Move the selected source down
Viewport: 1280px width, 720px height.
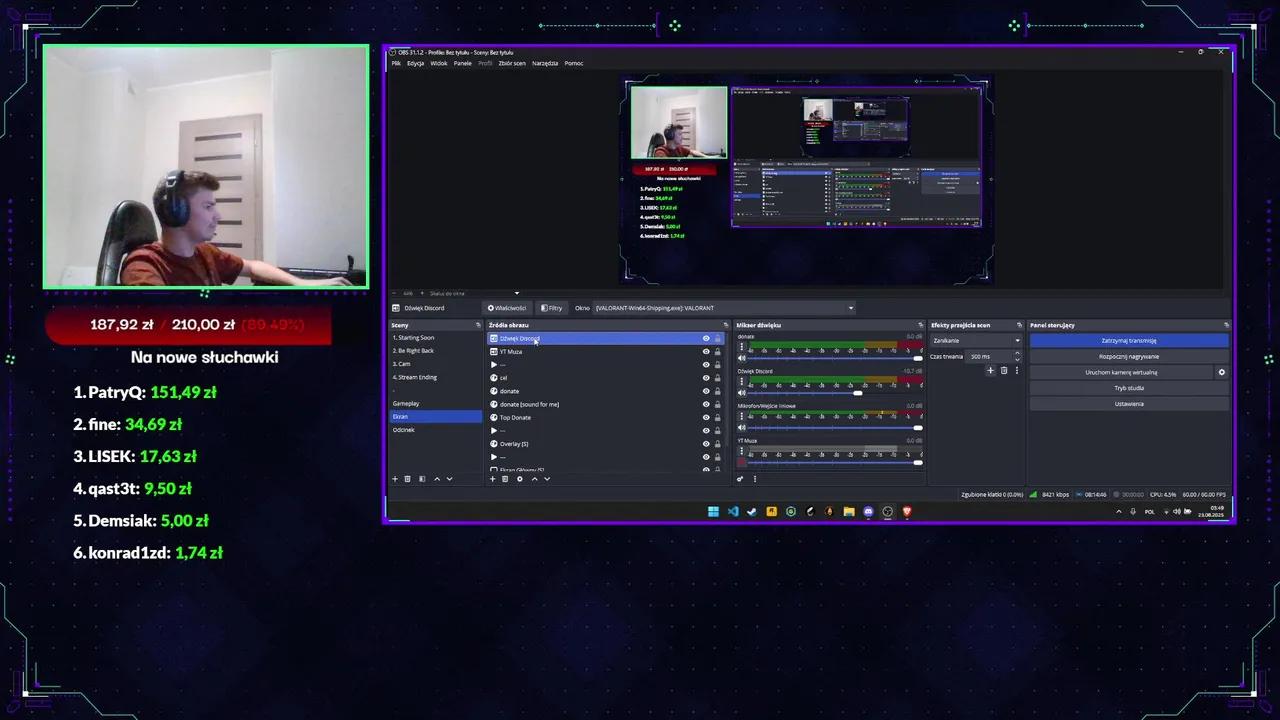coord(546,479)
